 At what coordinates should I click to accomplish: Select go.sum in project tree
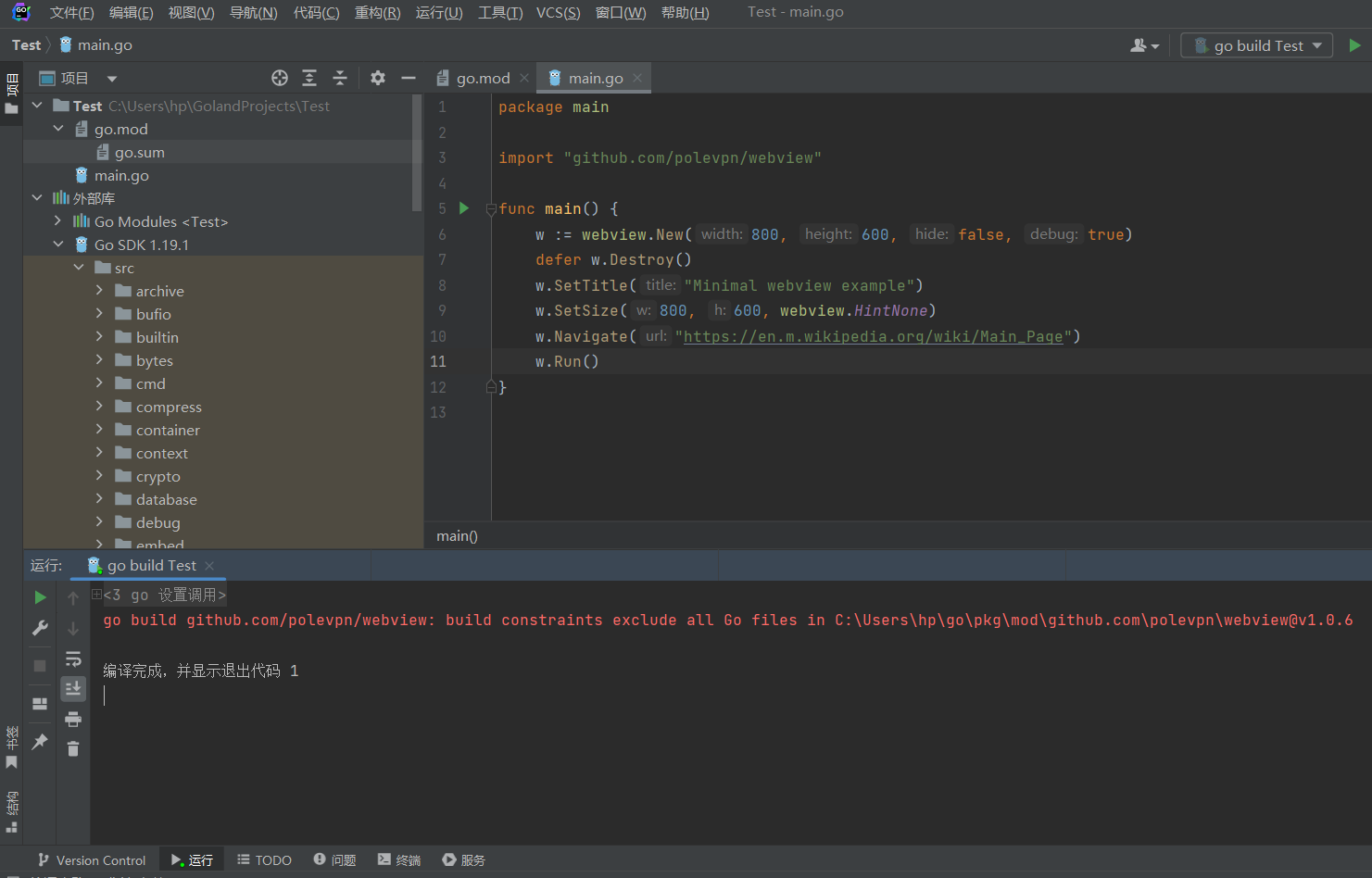(139, 152)
